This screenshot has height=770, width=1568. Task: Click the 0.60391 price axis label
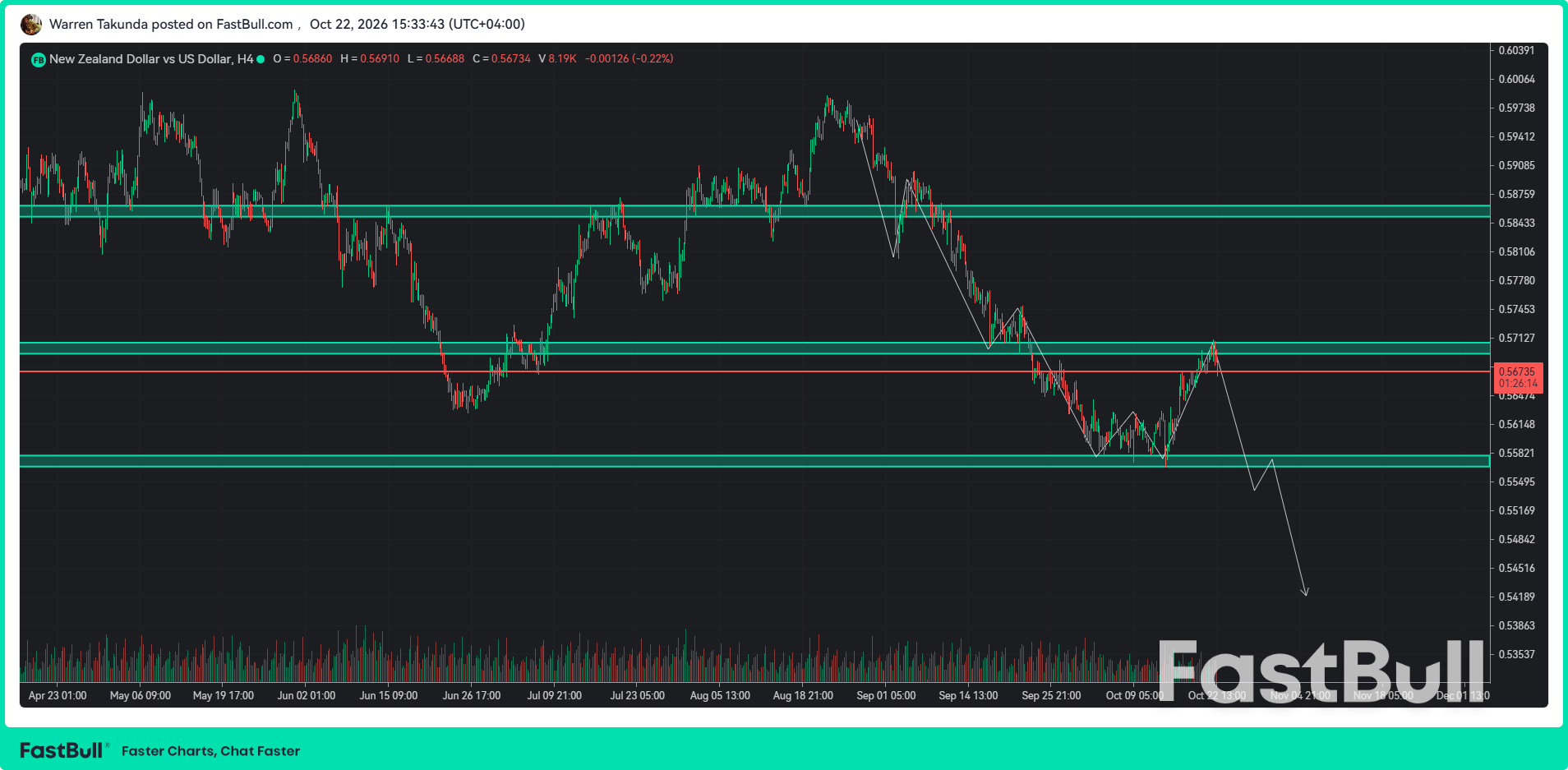tap(1516, 50)
